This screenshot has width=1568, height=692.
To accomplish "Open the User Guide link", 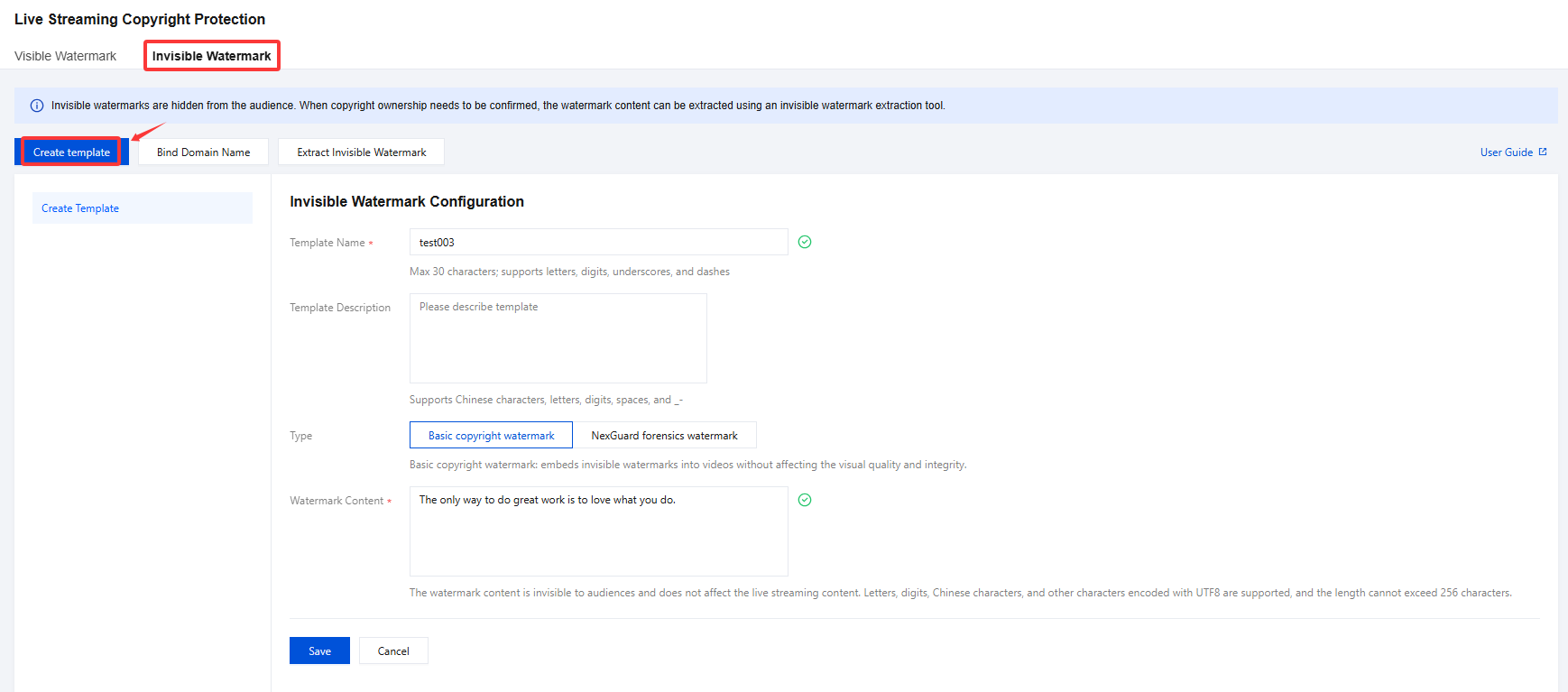I will (x=1506, y=152).
